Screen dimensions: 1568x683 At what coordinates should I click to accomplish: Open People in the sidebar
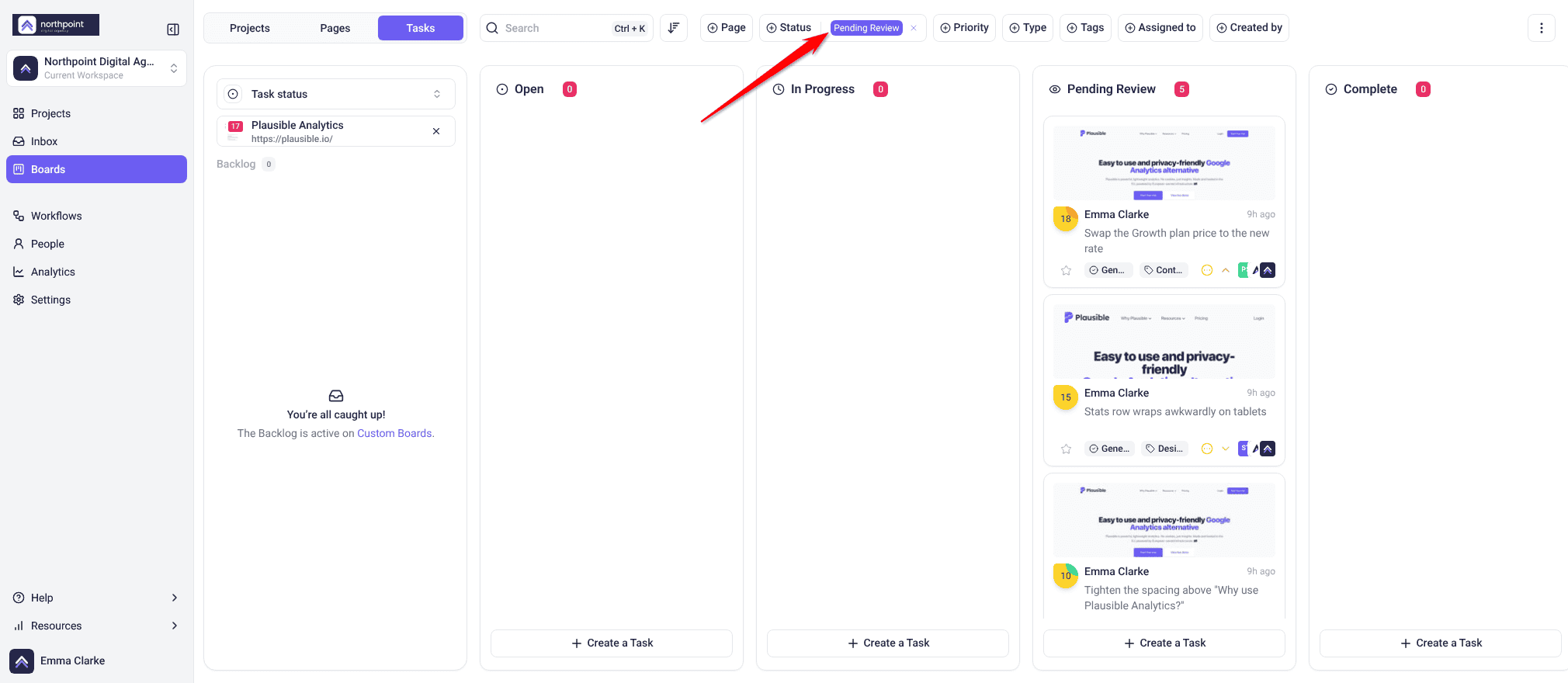coord(96,244)
